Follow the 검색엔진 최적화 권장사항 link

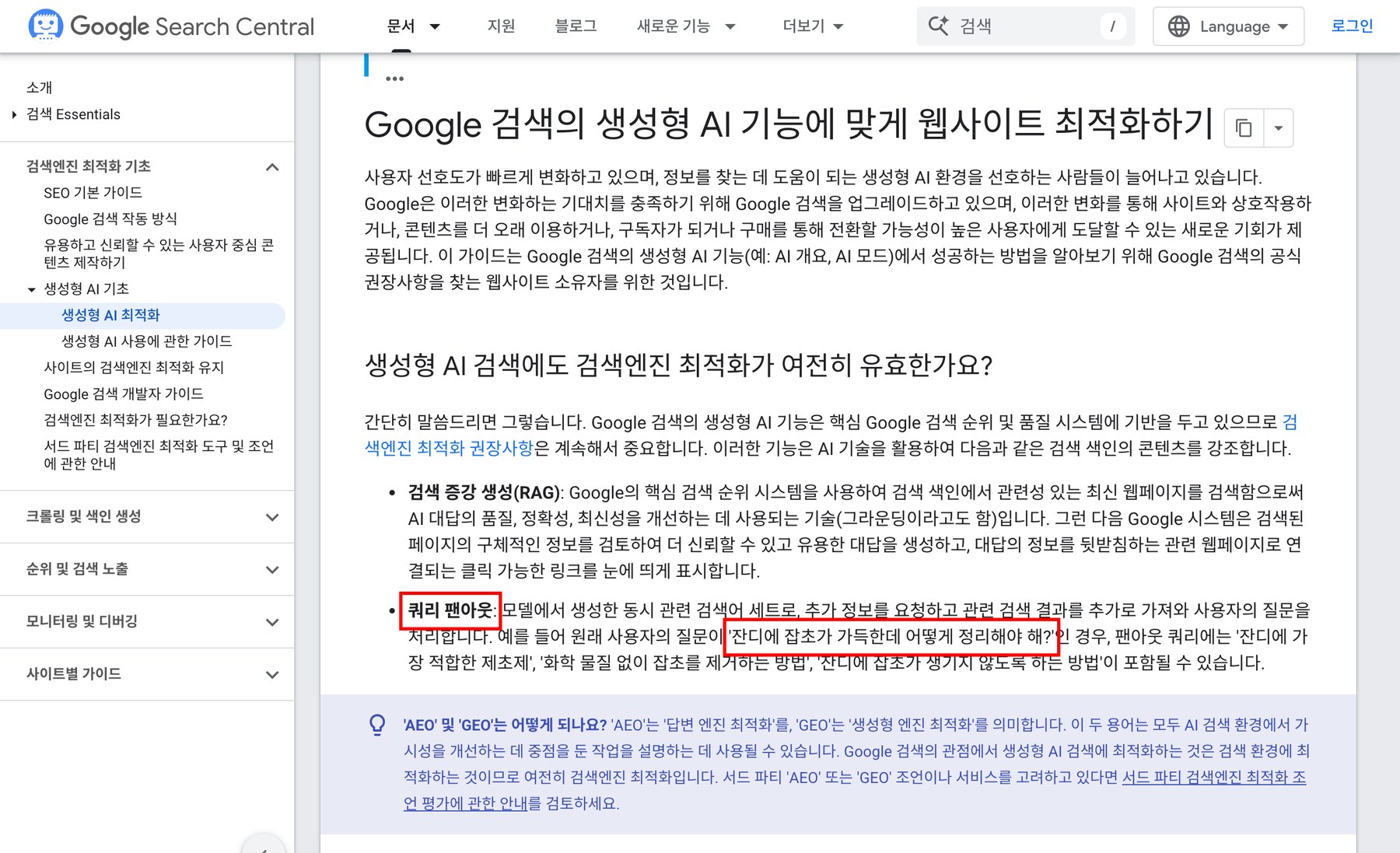(x=449, y=449)
